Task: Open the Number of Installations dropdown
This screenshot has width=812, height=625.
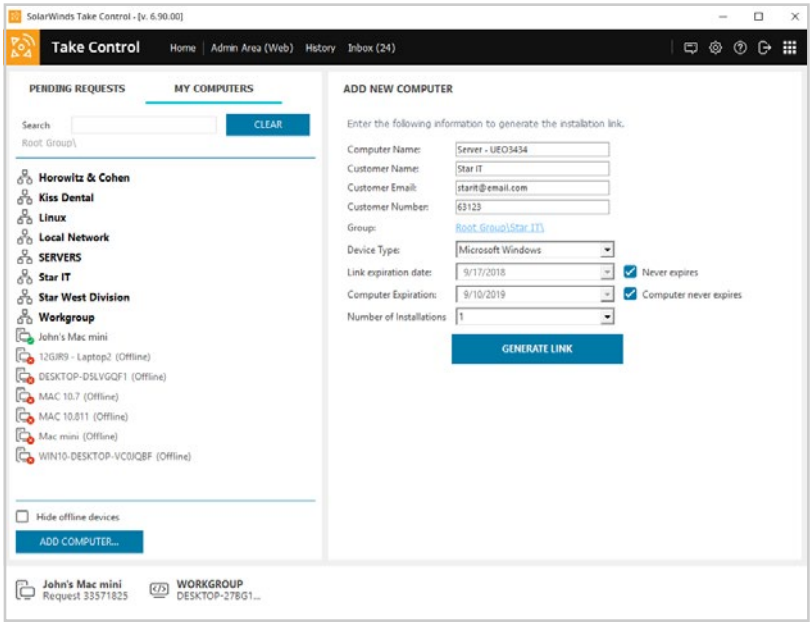Action: tap(607, 316)
